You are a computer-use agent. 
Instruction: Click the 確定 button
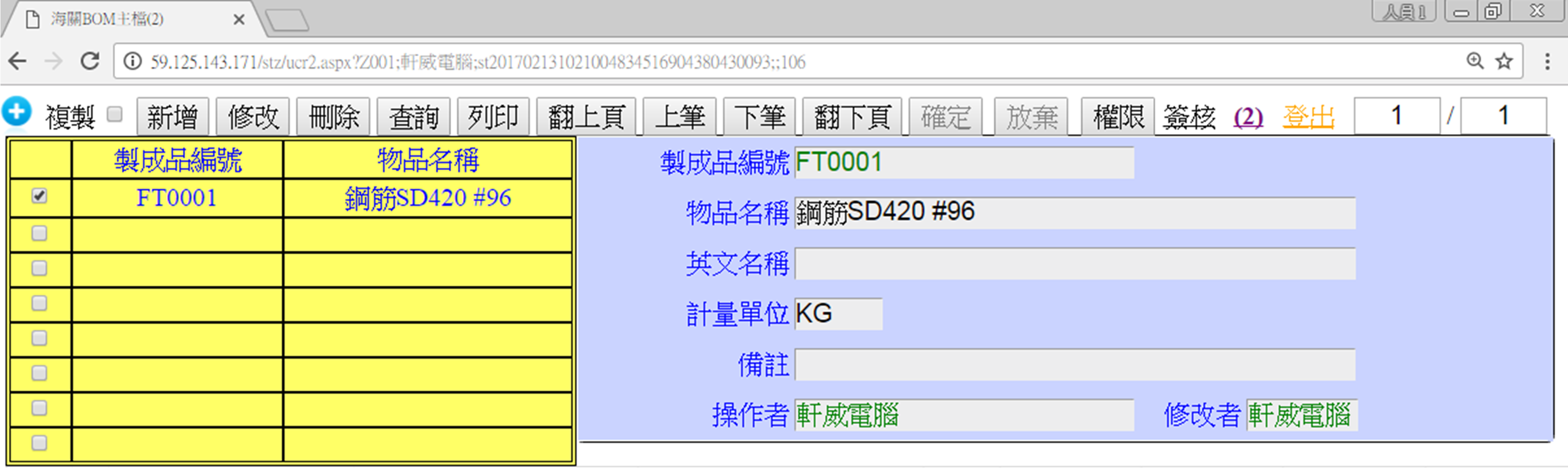point(946,116)
